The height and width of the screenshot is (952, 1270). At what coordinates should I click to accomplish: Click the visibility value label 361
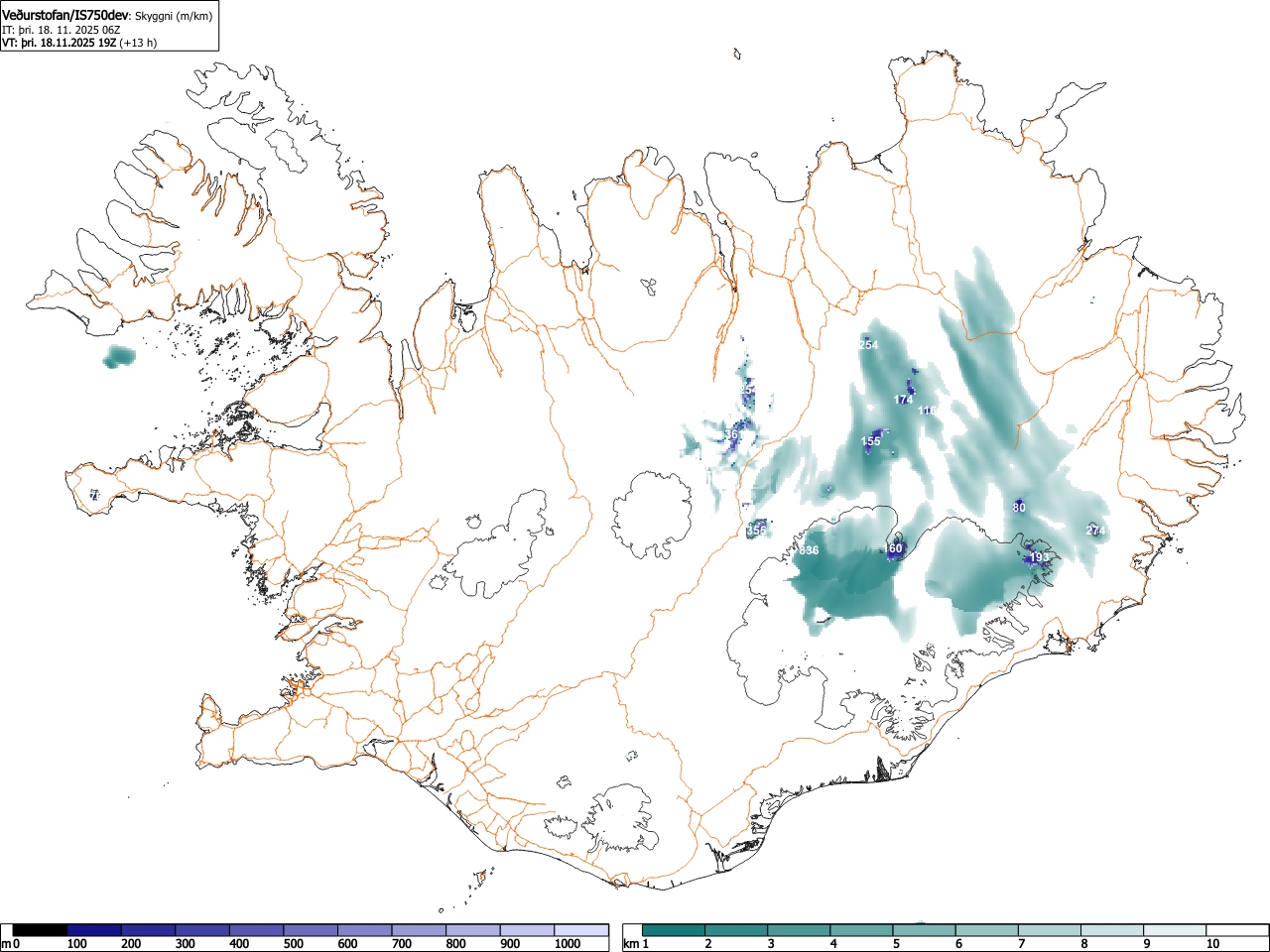click(x=732, y=434)
